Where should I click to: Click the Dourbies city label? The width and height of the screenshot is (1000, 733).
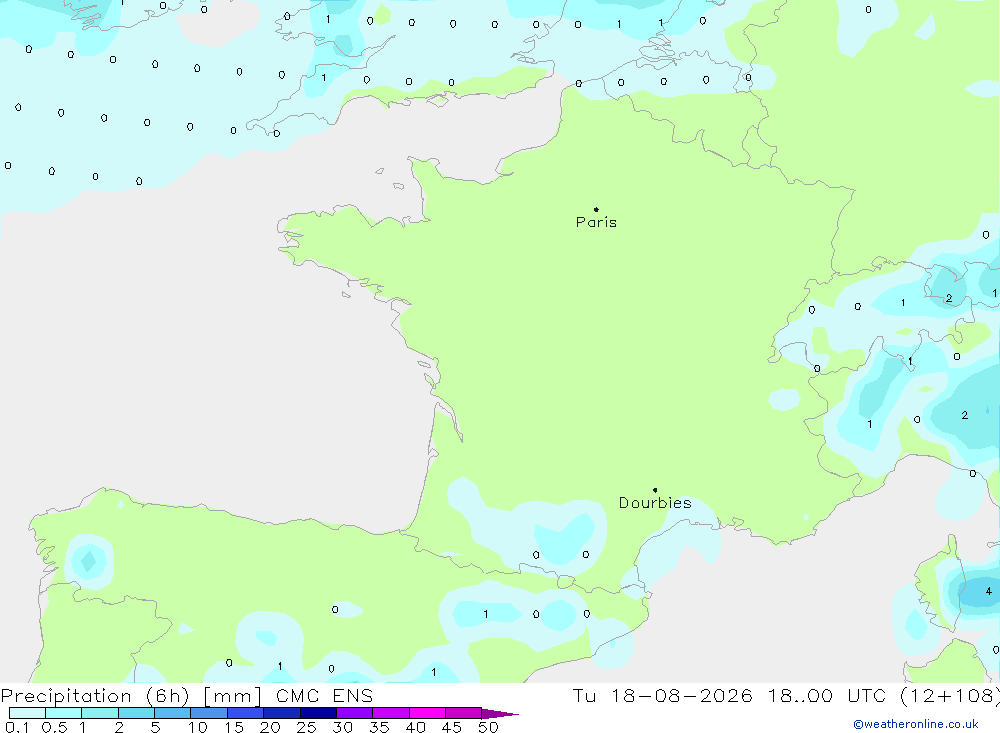coord(655,503)
